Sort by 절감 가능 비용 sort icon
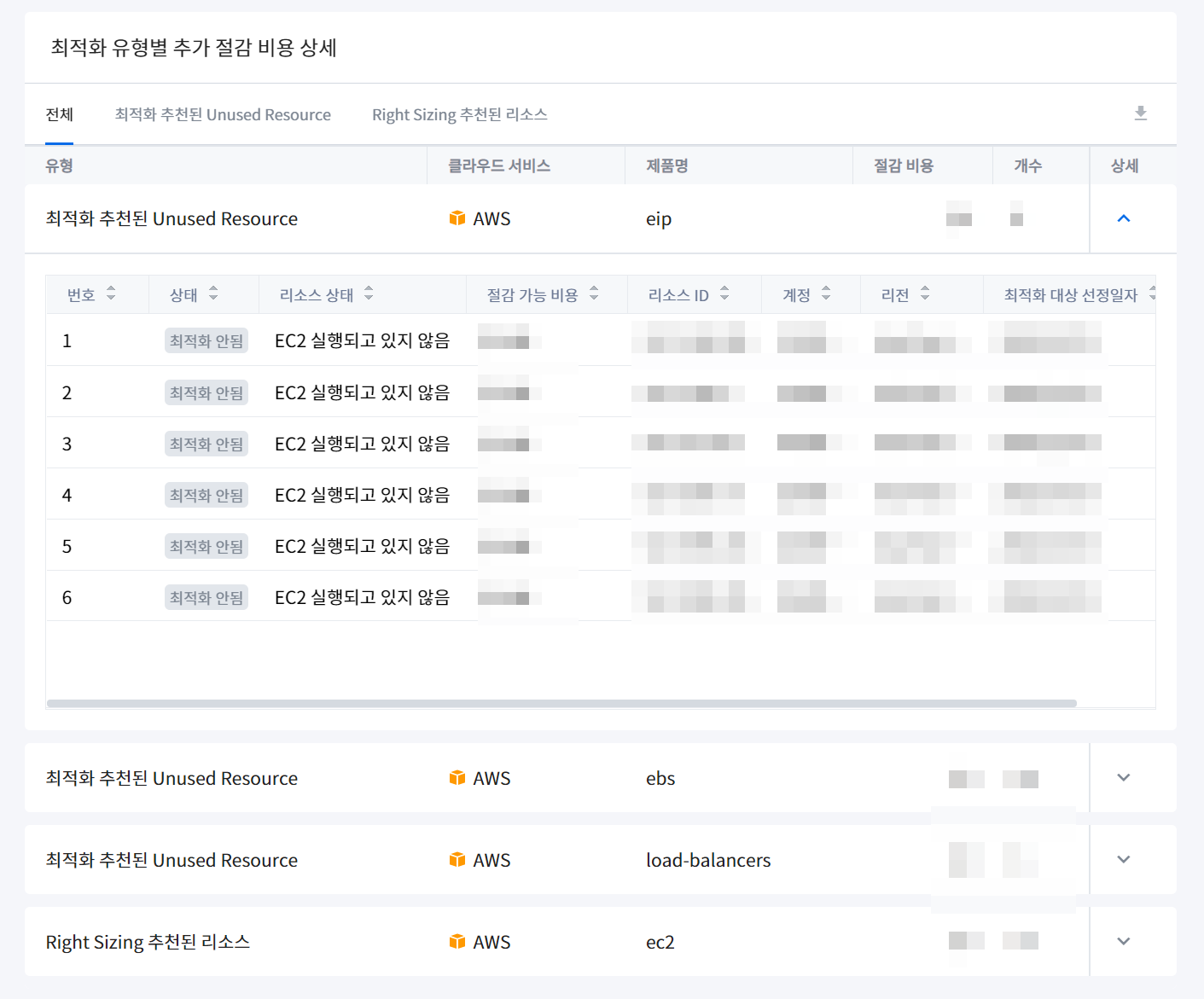Image resolution: width=1204 pixels, height=999 pixels. pos(594,294)
